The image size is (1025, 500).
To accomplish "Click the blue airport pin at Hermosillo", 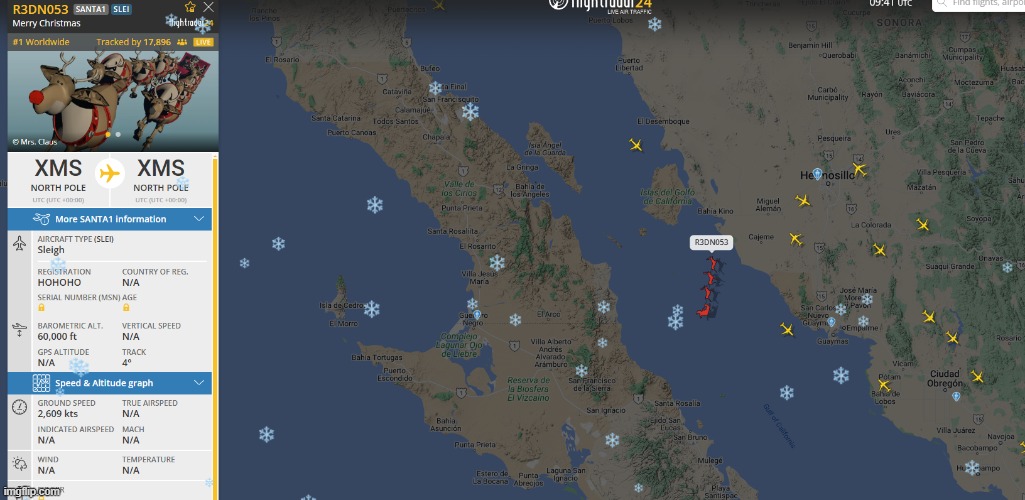I will coord(817,174).
